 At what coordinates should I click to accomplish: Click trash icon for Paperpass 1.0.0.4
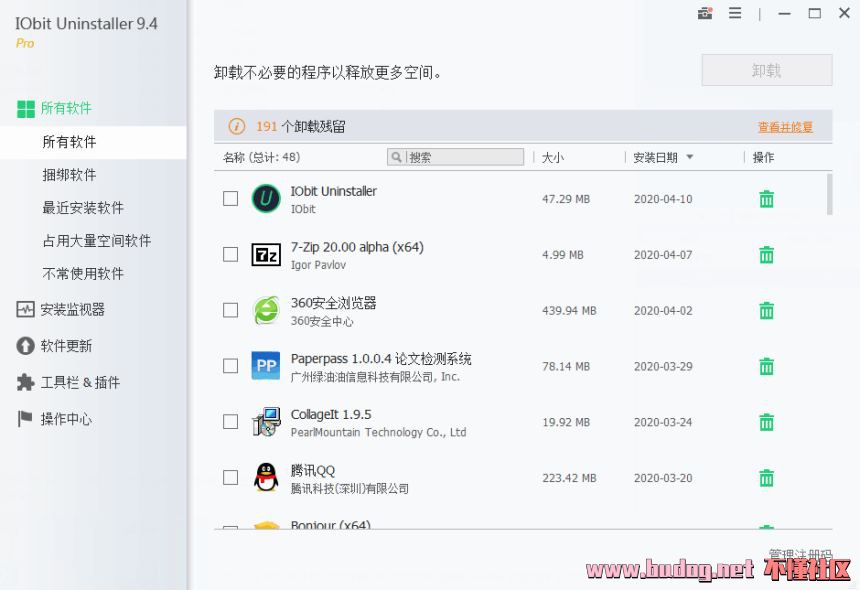coord(766,366)
